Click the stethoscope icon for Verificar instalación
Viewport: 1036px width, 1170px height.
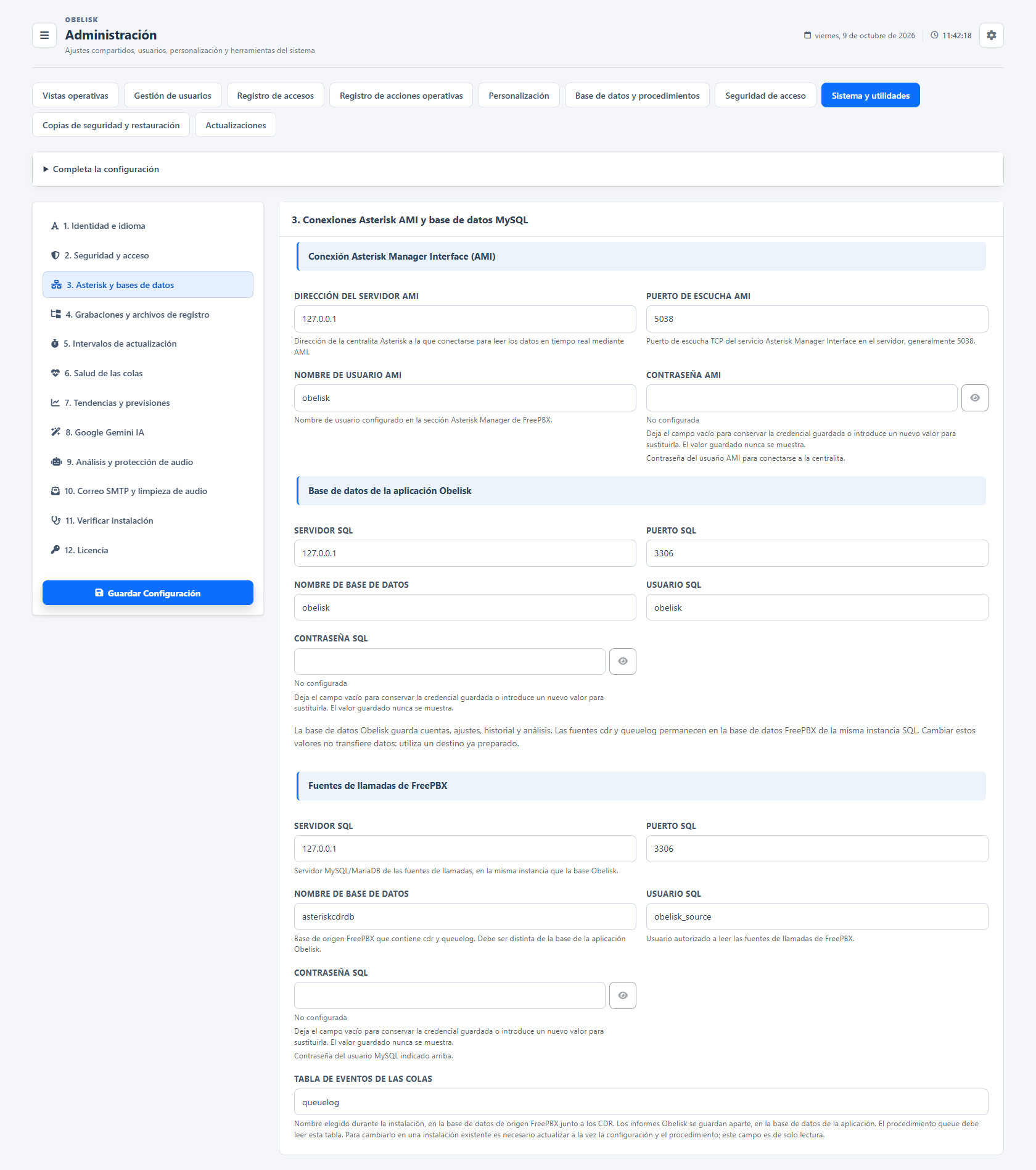pyautogui.click(x=56, y=521)
